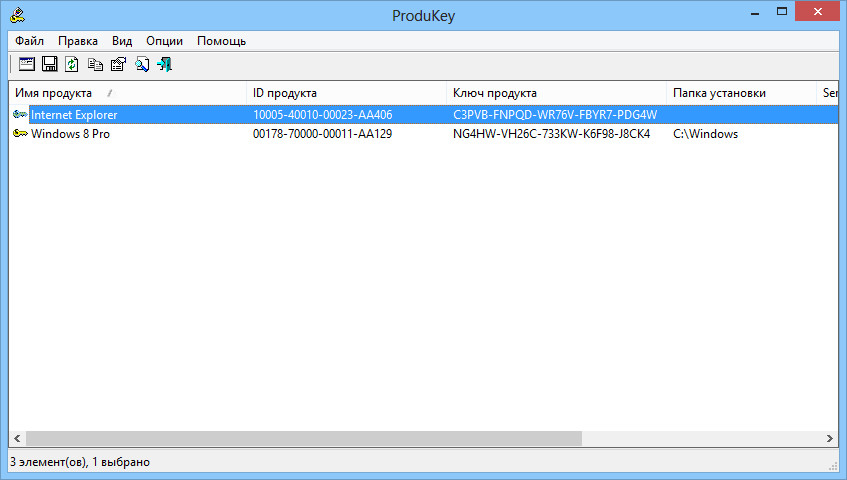Click the Find magnifier toolbar icon
The width and height of the screenshot is (847, 480).
pyautogui.click(x=142, y=64)
